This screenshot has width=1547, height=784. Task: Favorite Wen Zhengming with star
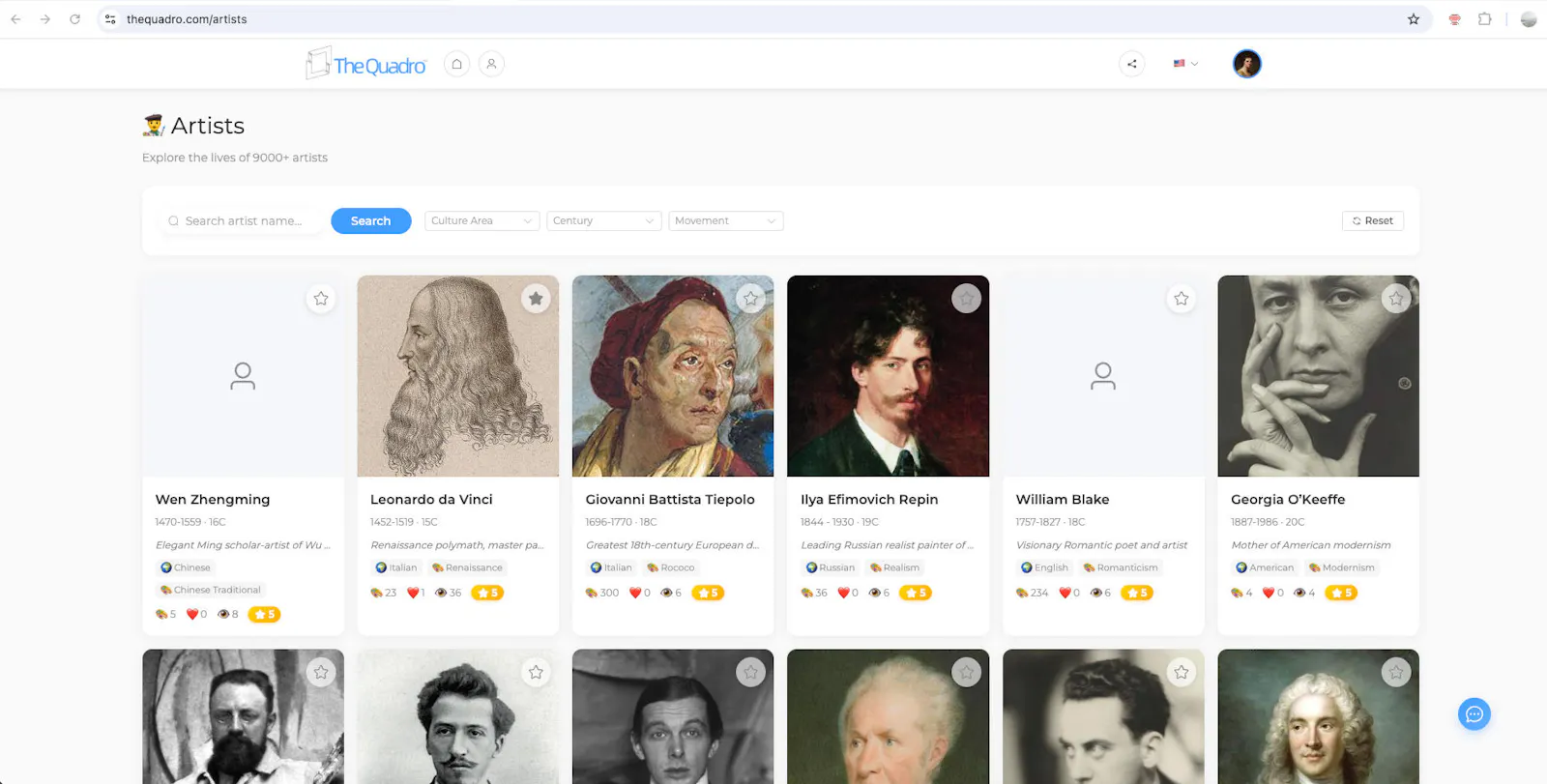click(x=321, y=299)
